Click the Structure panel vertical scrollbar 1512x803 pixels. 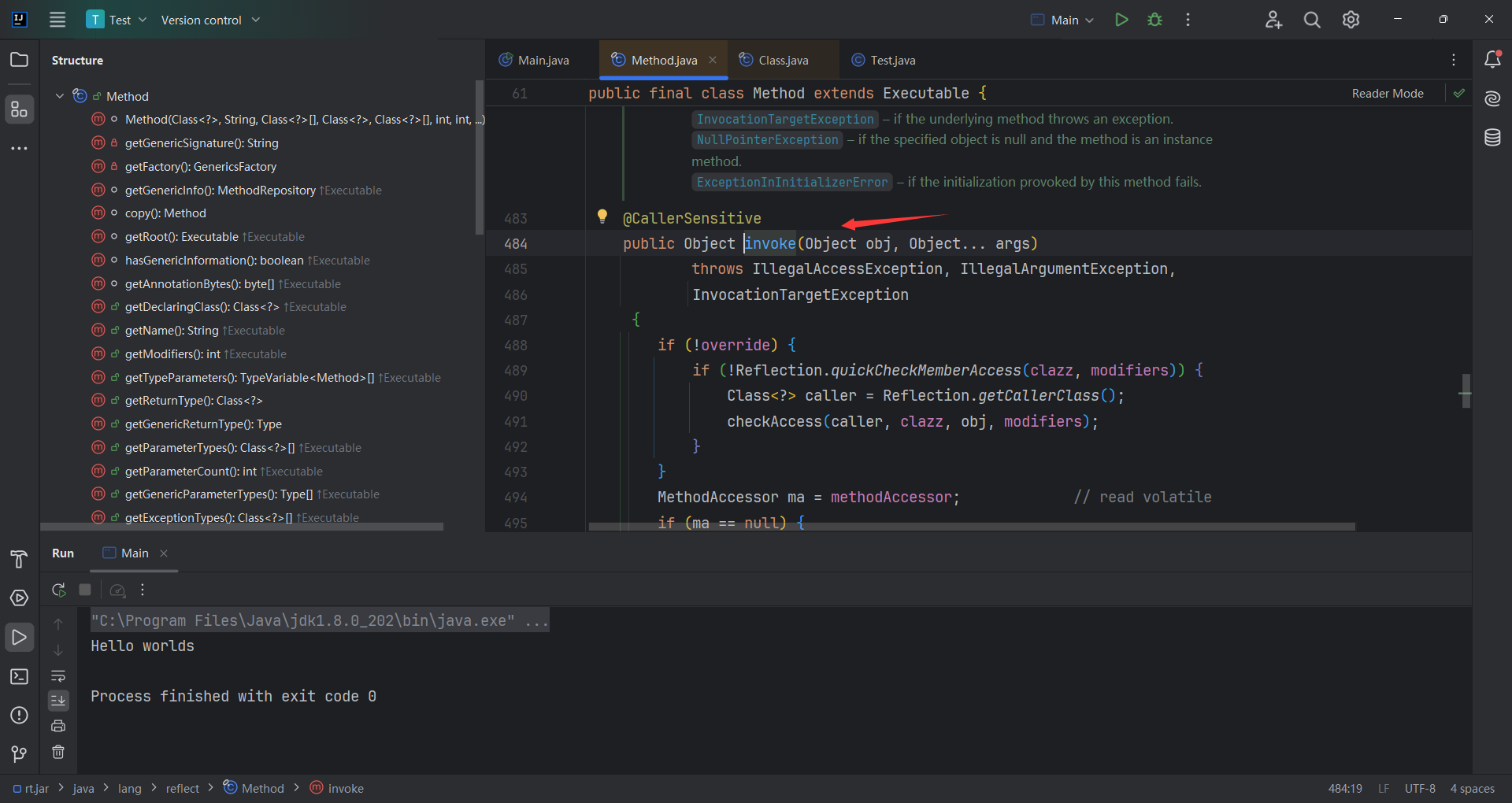(479, 157)
